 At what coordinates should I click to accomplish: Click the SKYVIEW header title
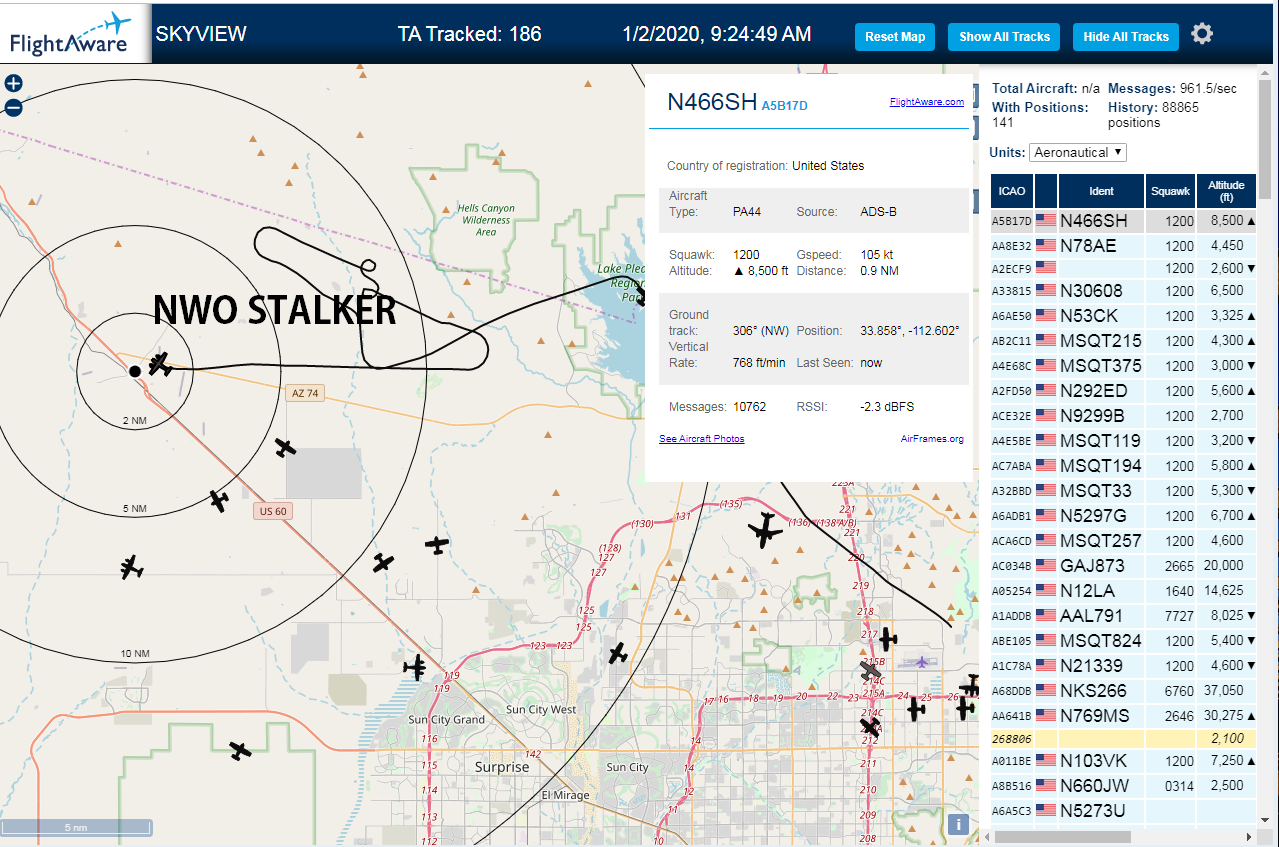tap(201, 35)
